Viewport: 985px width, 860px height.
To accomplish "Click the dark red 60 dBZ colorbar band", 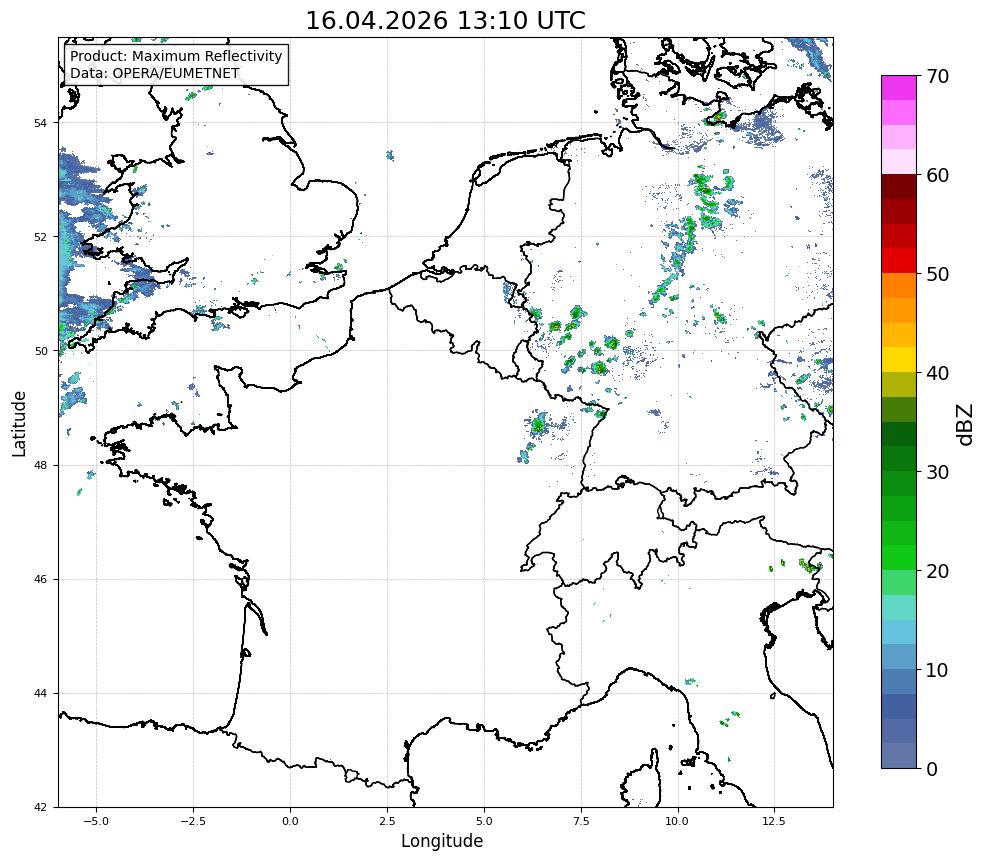I will point(898,187).
